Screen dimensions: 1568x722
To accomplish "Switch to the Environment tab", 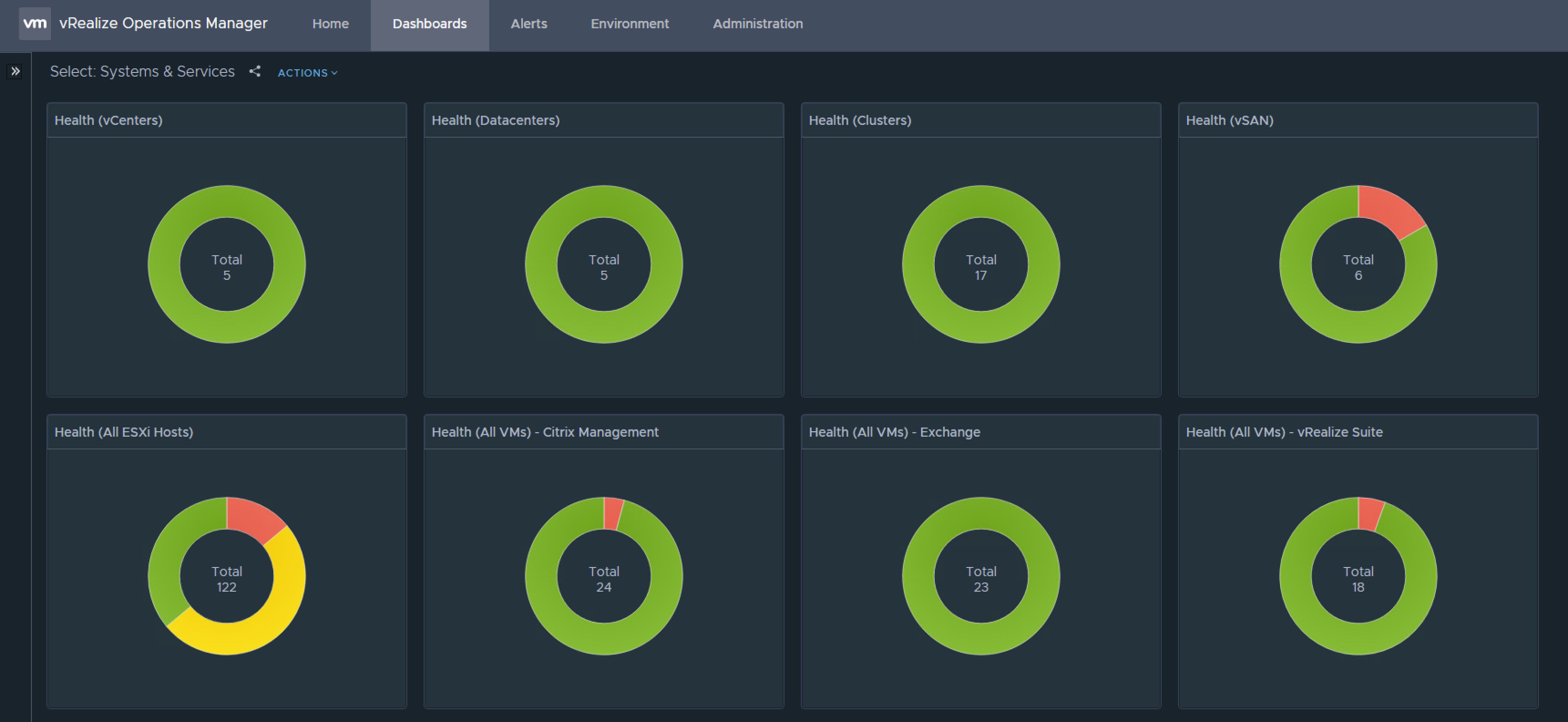I will [x=630, y=24].
